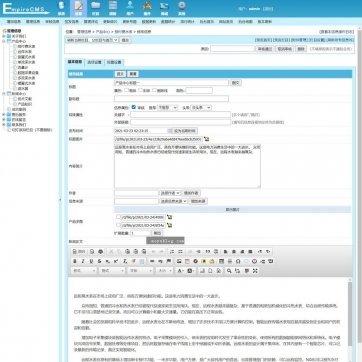Click the set to current time button
The image size is (362, 362).
185,131
